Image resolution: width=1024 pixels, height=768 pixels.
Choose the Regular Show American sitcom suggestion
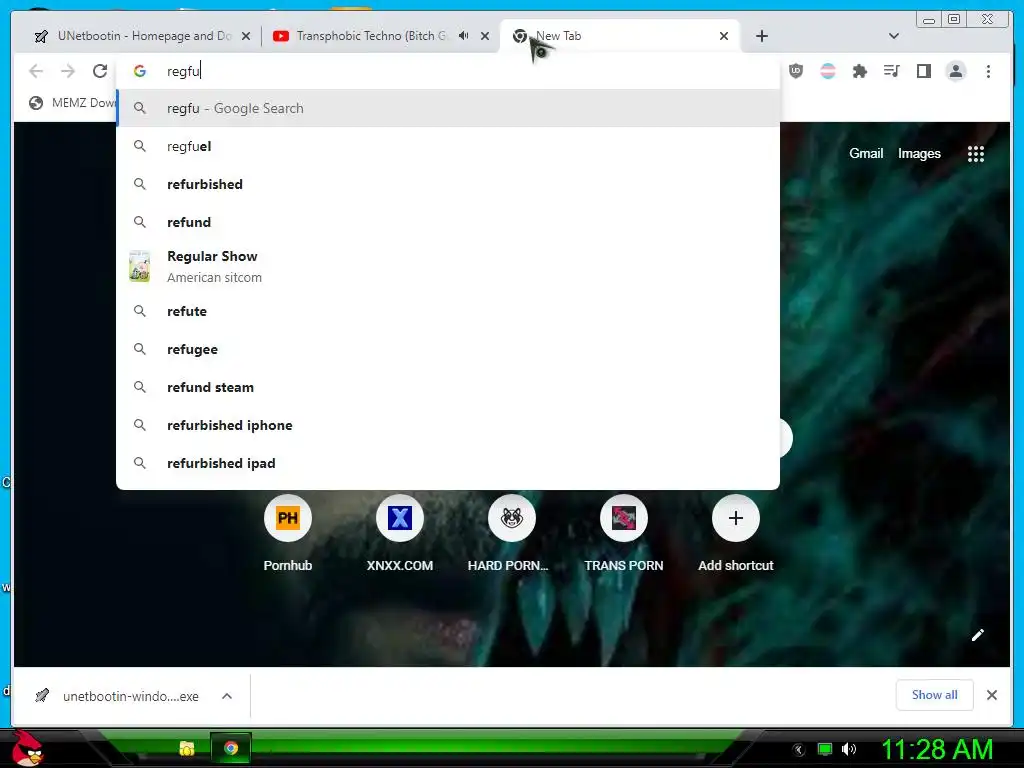pyautogui.click(x=448, y=266)
